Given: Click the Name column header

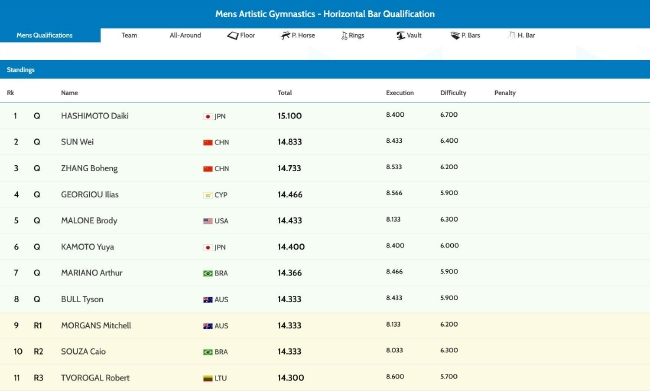Looking at the screenshot, I should coord(70,92).
